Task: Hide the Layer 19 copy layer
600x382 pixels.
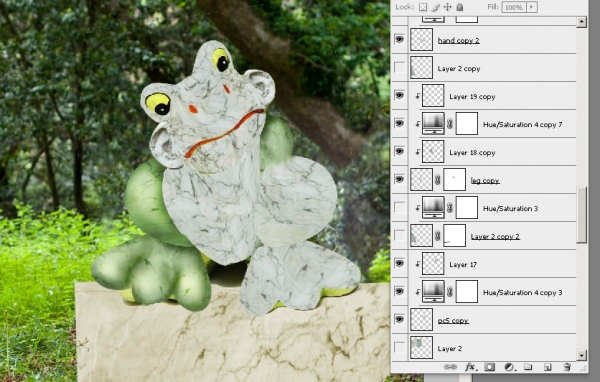Action: [399, 95]
